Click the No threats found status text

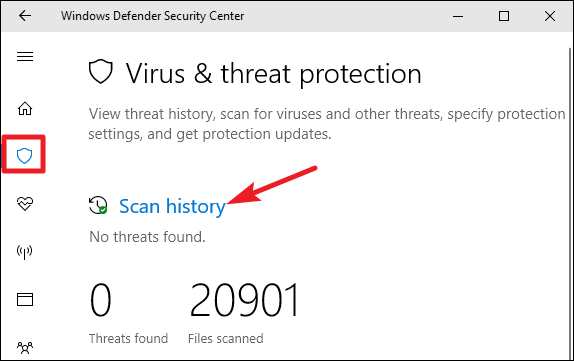147,237
